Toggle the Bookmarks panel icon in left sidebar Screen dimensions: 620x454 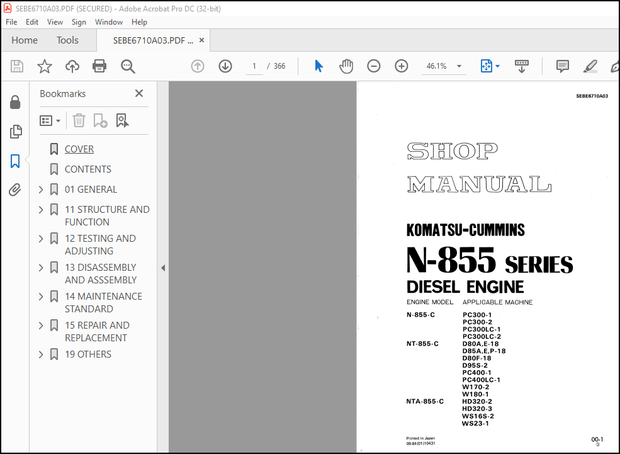15,161
